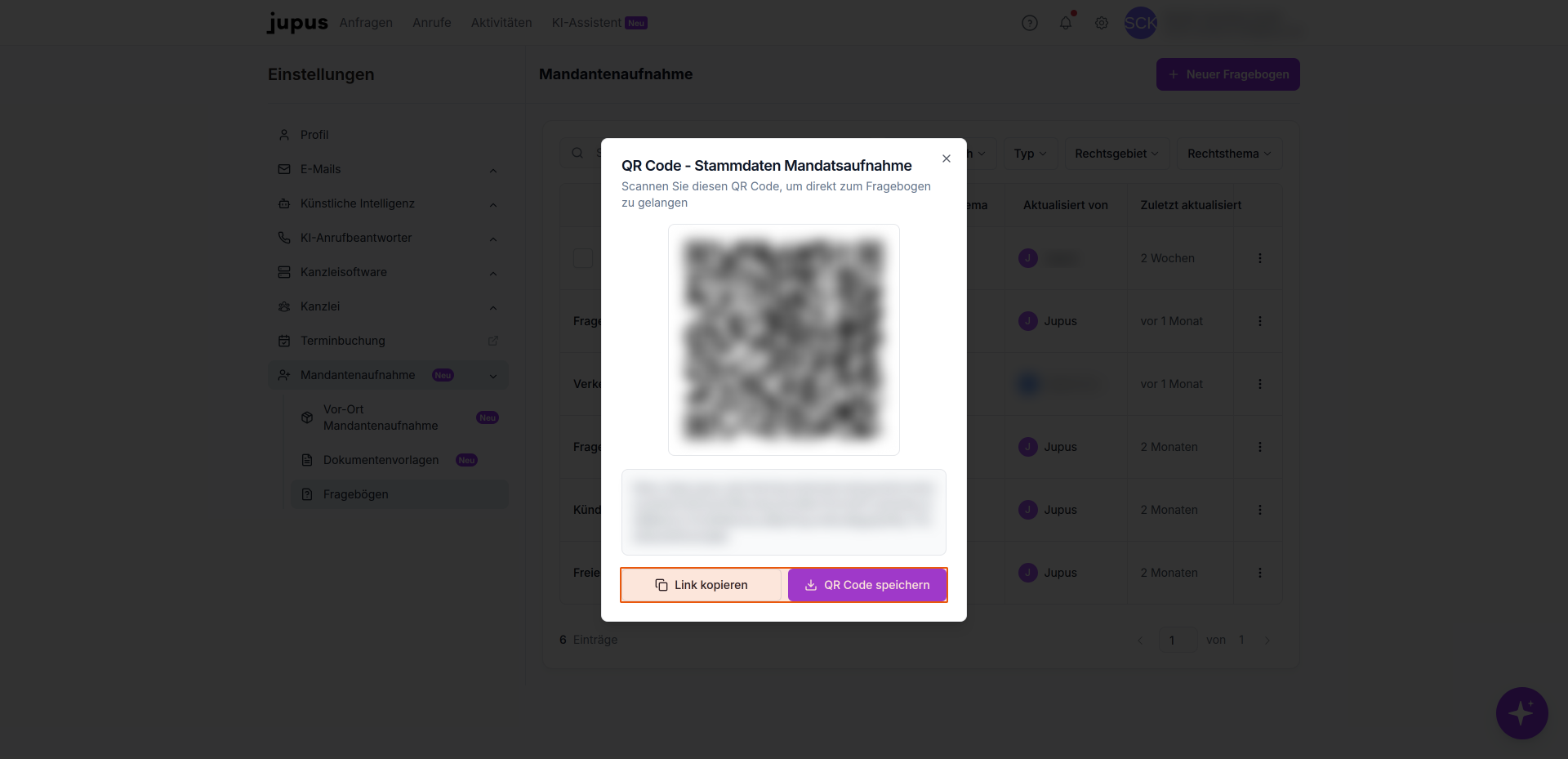1568x759 pixels.
Task: Collapse the Mandantenaufnahme section chevron
Action: [x=493, y=376]
